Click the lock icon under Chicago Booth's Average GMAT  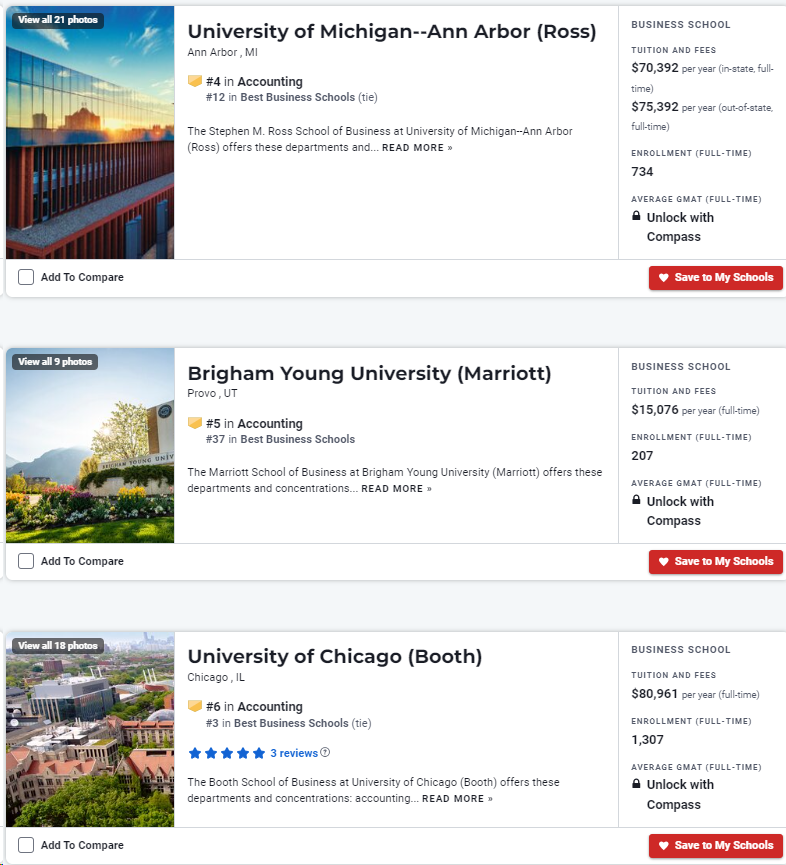636,783
